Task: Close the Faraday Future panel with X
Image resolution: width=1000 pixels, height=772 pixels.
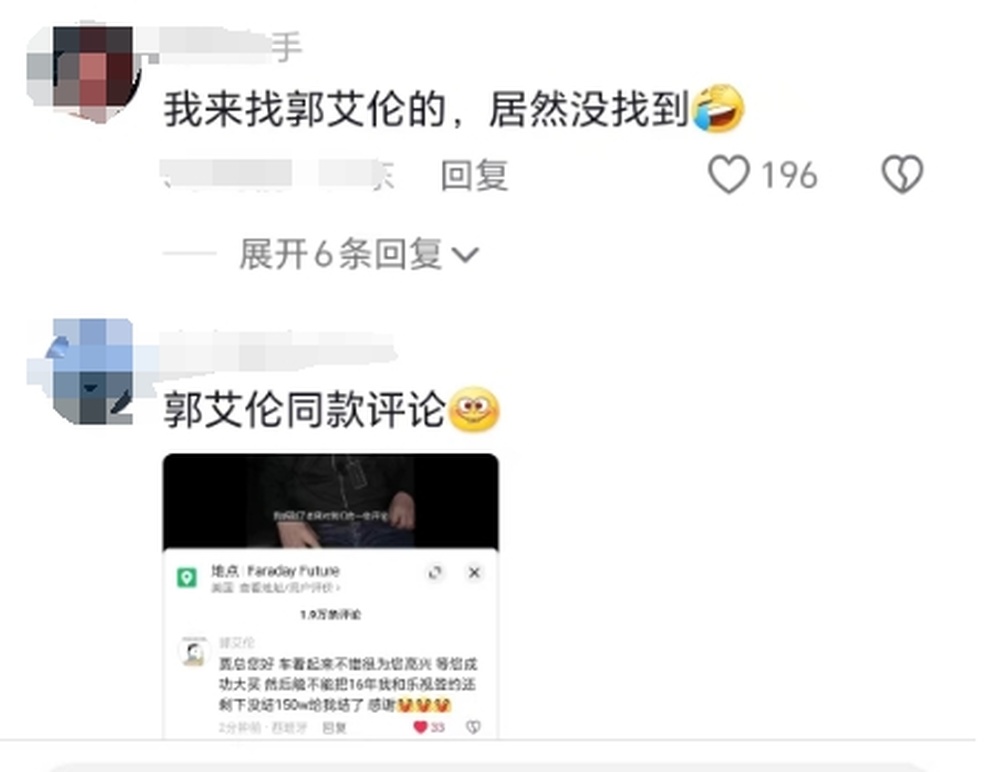Action: click(474, 572)
